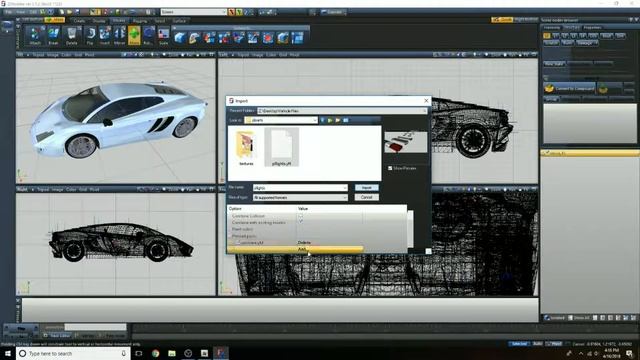
Task: Click the Windows search box
Action: 73,353
